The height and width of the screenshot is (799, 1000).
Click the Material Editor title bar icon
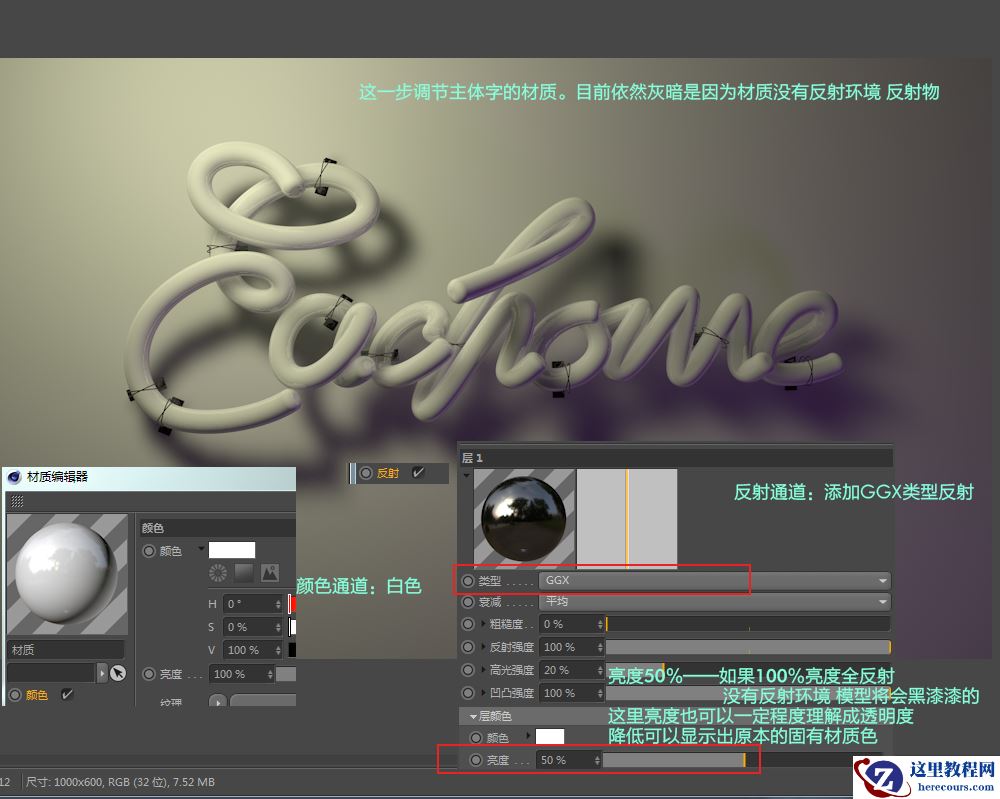click(x=12, y=477)
